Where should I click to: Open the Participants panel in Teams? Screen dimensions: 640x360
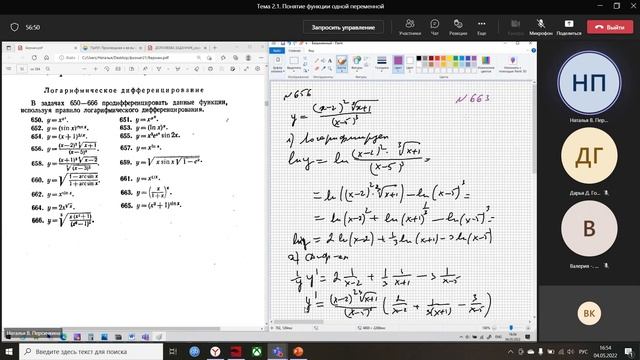tap(410, 27)
